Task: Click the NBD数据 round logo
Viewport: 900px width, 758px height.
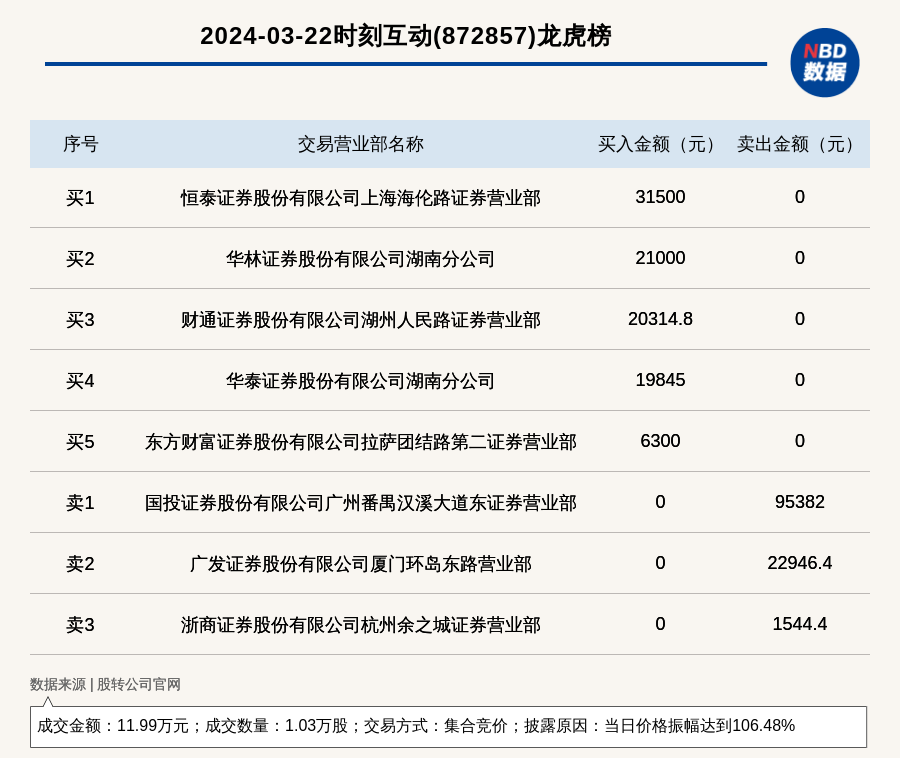Action: pos(824,63)
